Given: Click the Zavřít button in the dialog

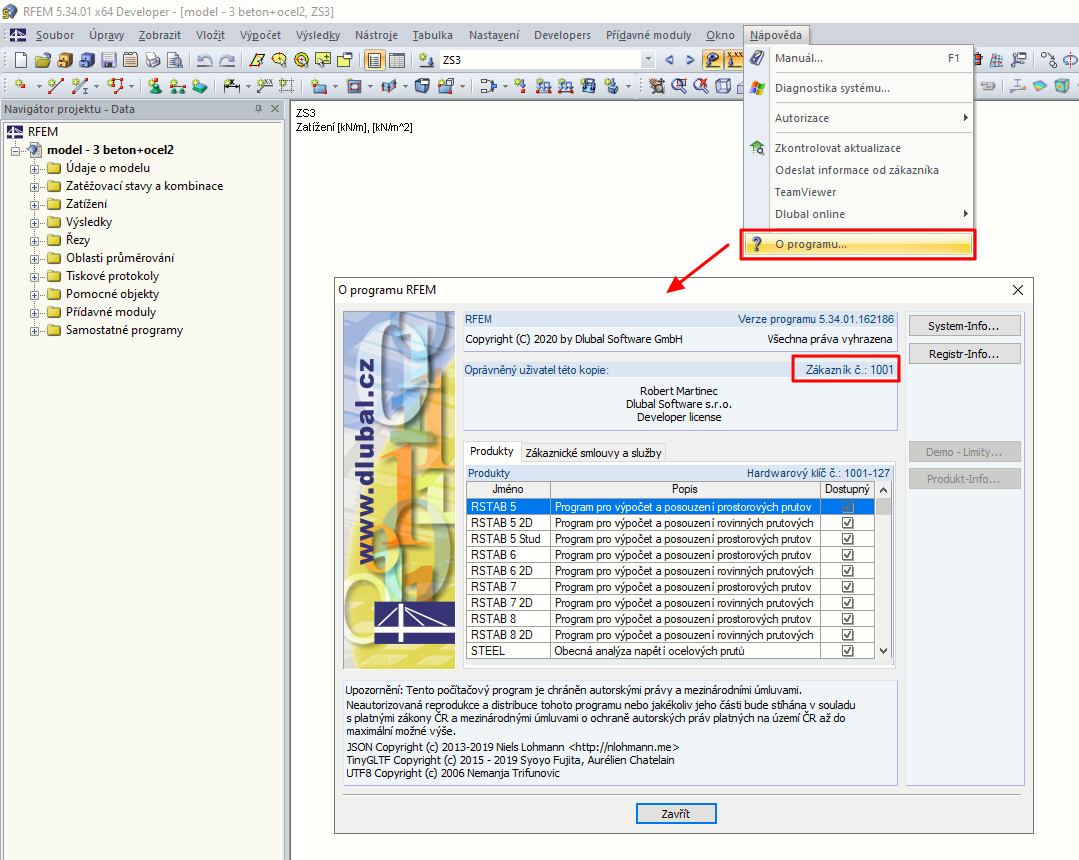Looking at the screenshot, I should [676, 813].
